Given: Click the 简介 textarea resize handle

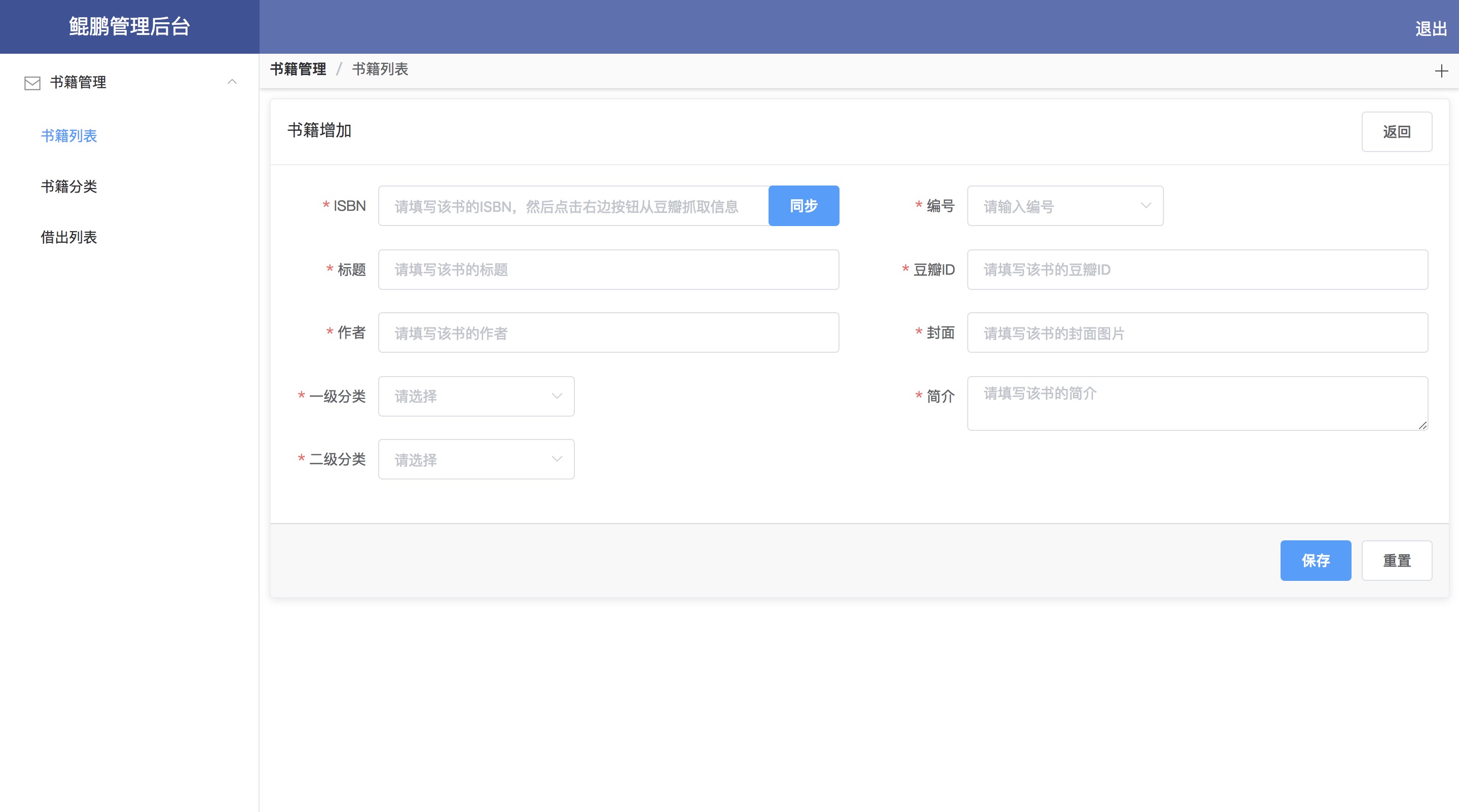Looking at the screenshot, I should click(1422, 425).
